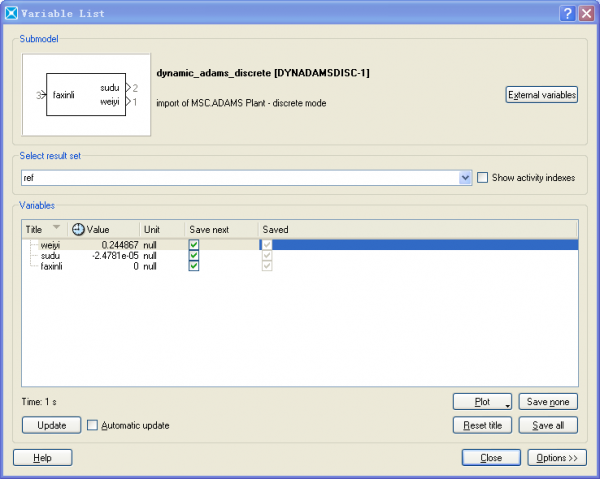Open the Plot button's dropdown arrow
Viewport: 600px width, 479px height.
click(508, 403)
